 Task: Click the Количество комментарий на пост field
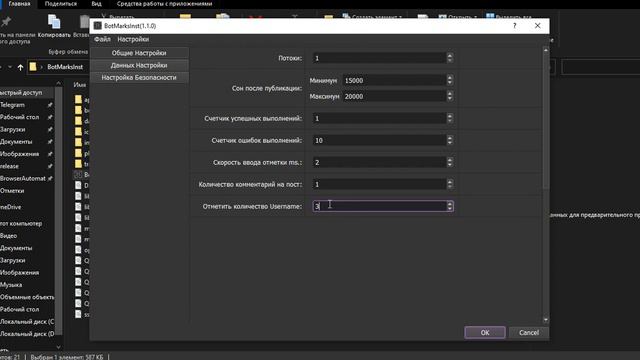coord(379,184)
